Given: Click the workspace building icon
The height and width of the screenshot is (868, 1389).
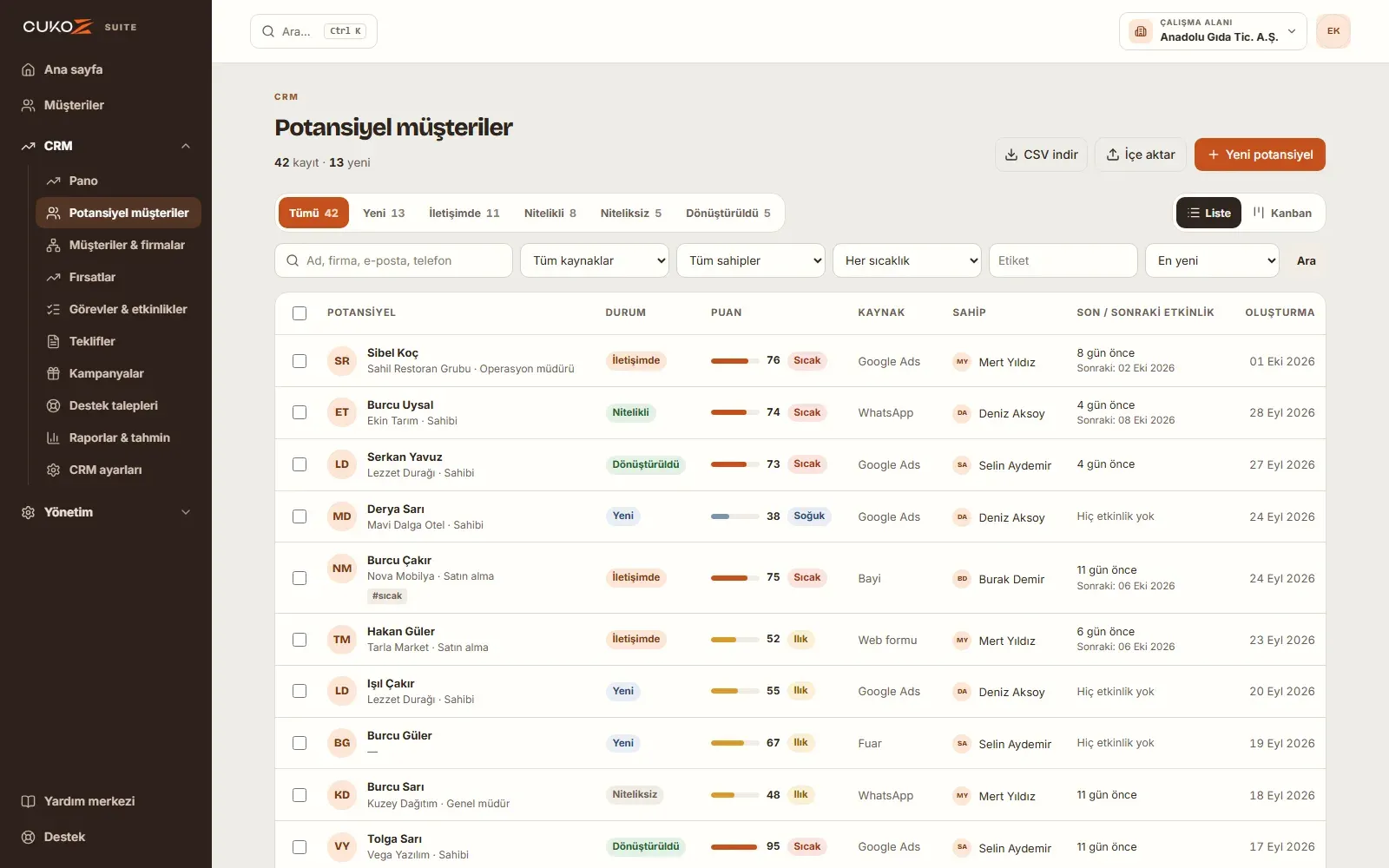Looking at the screenshot, I should point(1140,31).
